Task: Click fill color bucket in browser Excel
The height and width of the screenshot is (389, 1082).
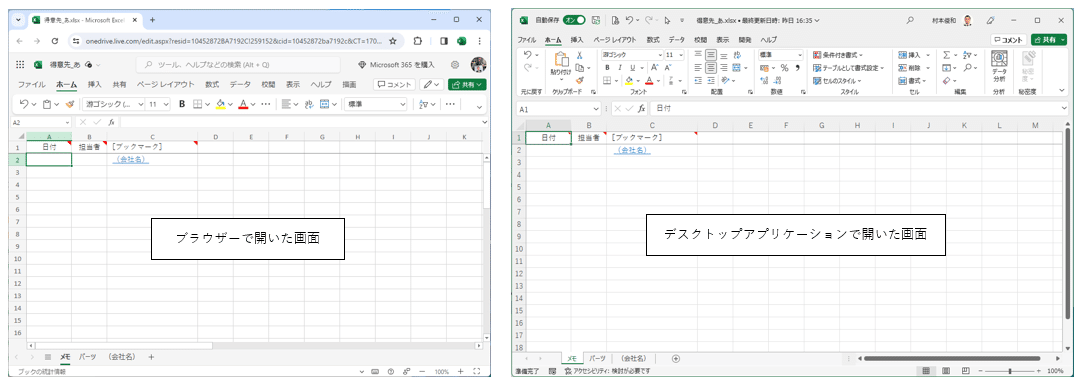Action: 220,104
